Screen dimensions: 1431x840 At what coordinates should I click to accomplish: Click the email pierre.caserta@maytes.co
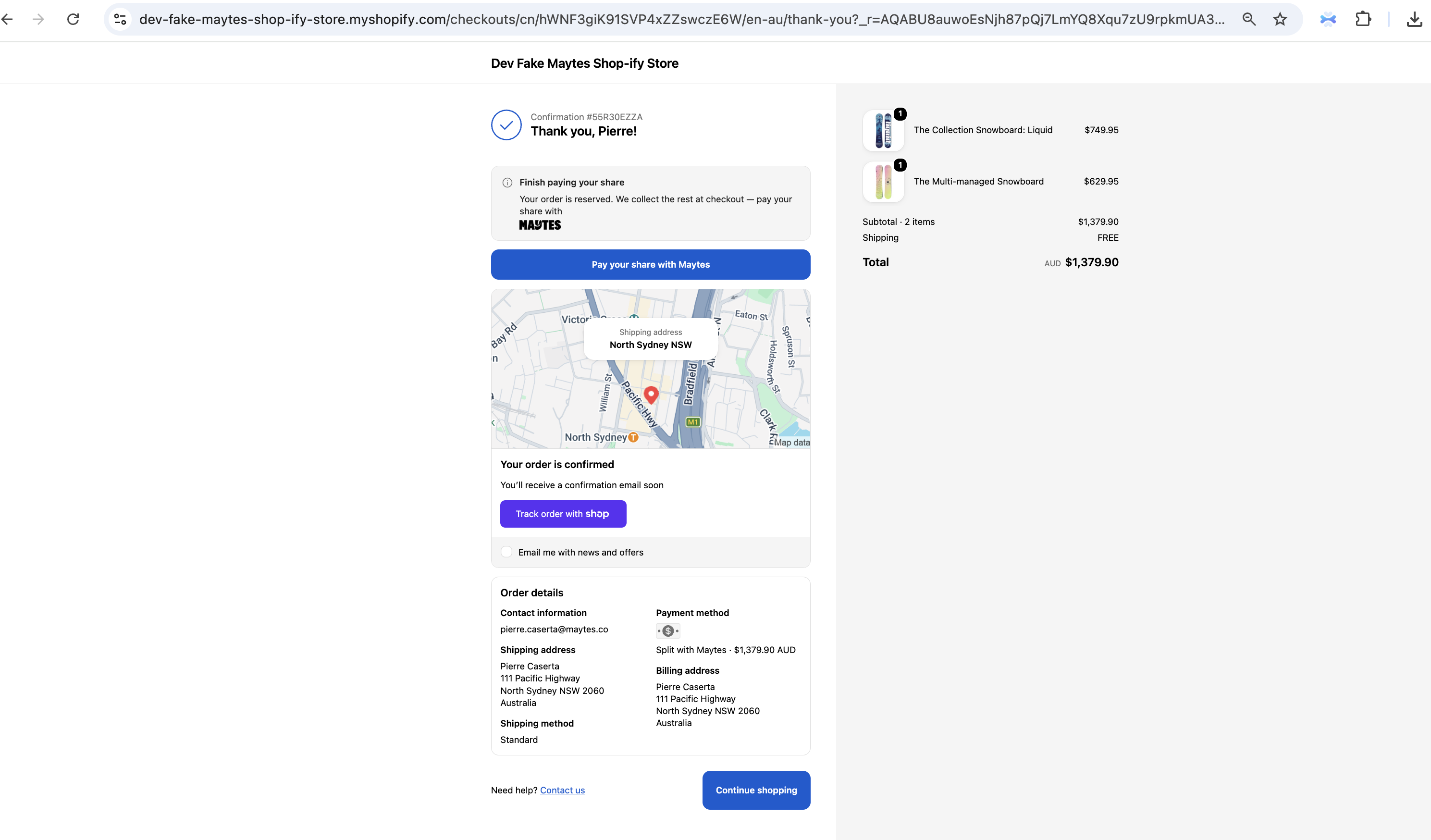click(x=554, y=630)
